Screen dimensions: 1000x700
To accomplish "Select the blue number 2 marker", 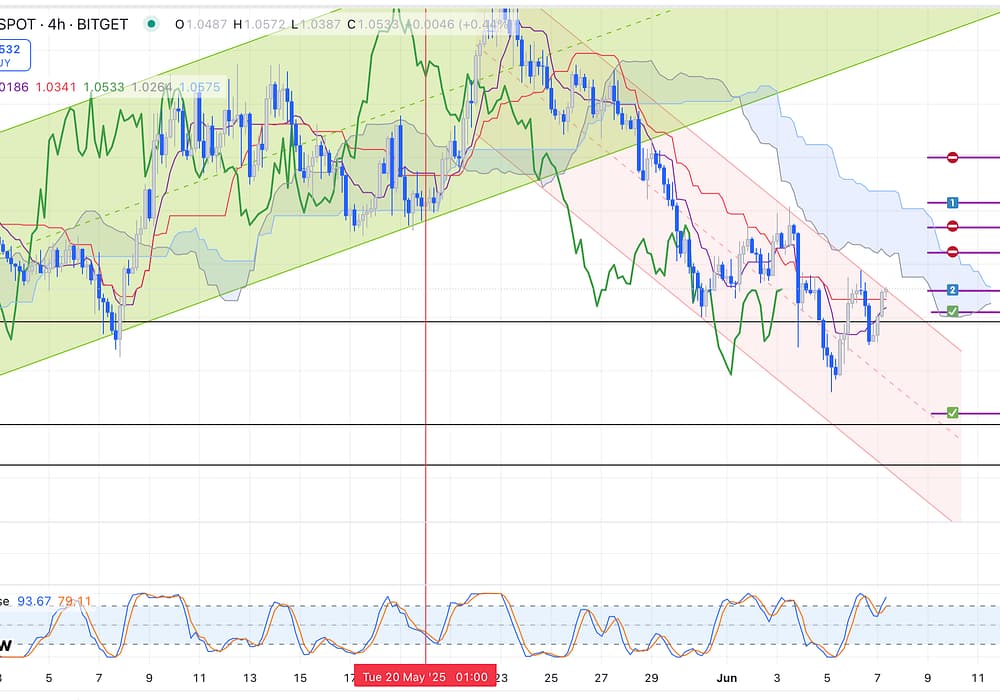I will coord(953,290).
